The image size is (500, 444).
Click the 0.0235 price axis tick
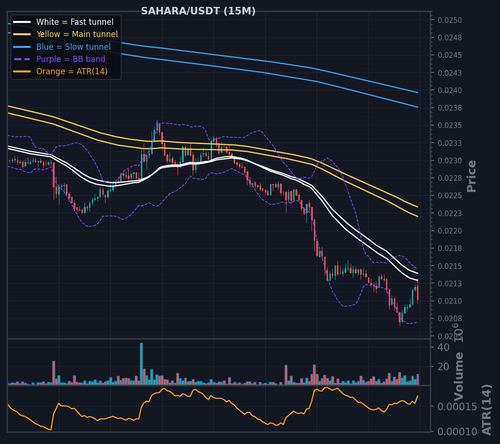(x=450, y=126)
